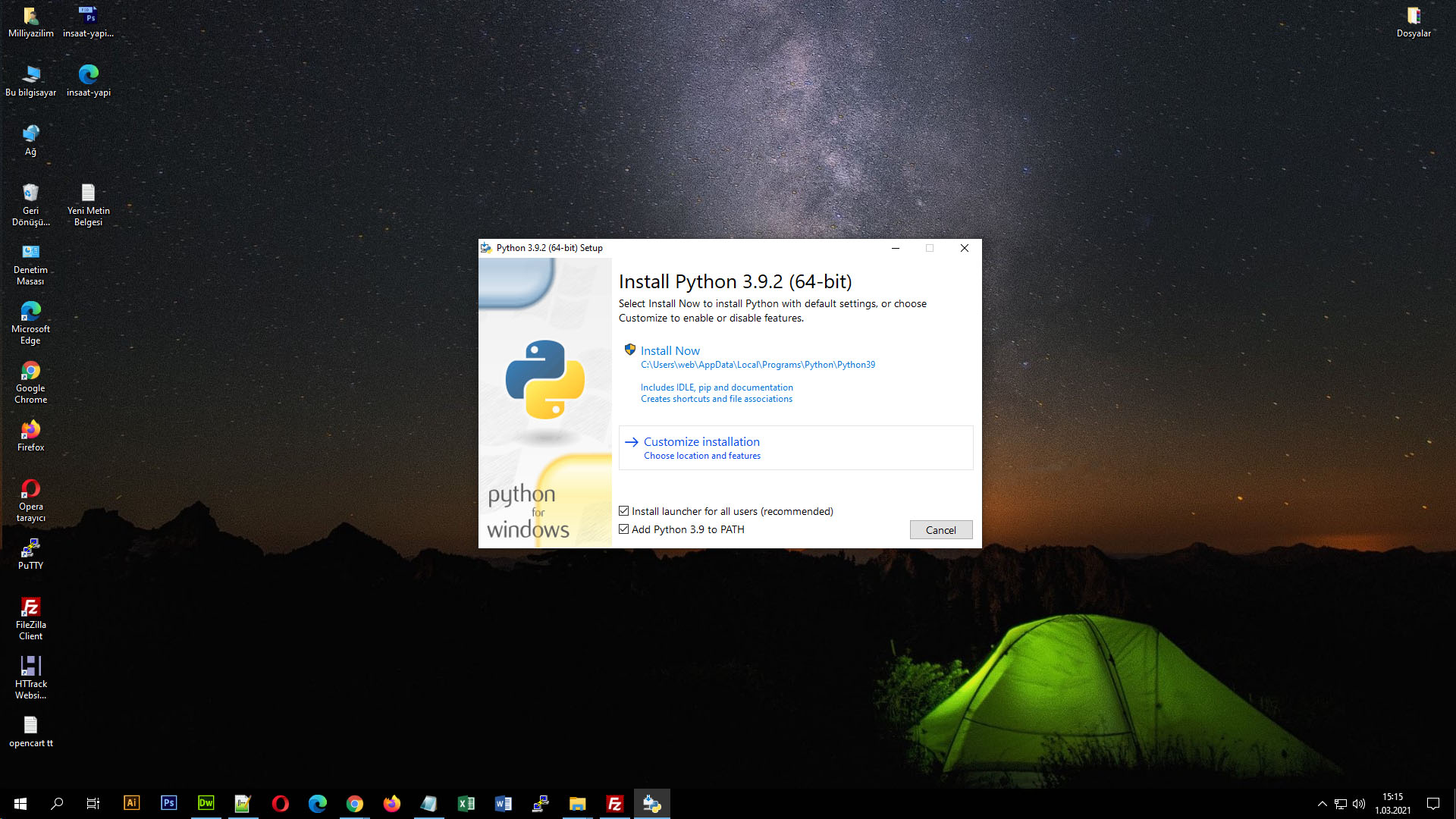Image resolution: width=1456 pixels, height=819 pixels.
Task: Toggle Add Python 3.9 to PATH checkbox
Action: tap(623, 529)
